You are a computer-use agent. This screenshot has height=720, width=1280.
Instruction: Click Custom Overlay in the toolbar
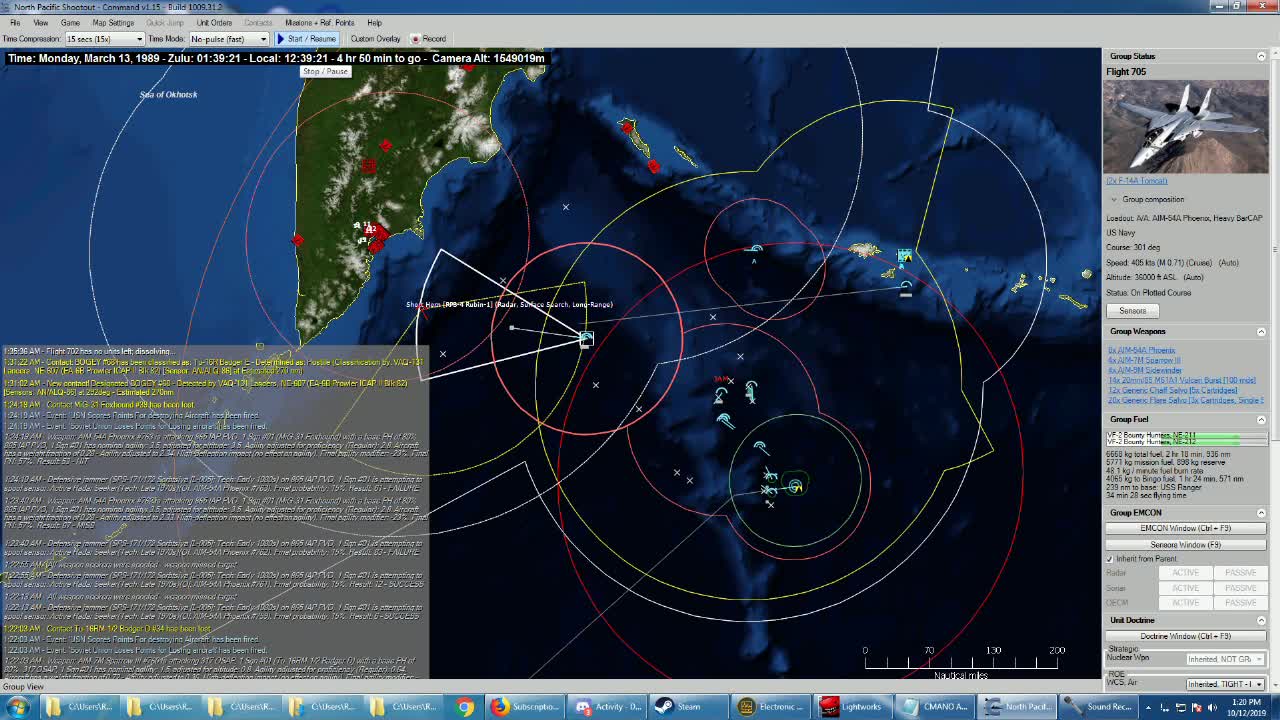[x=375, y=39]
